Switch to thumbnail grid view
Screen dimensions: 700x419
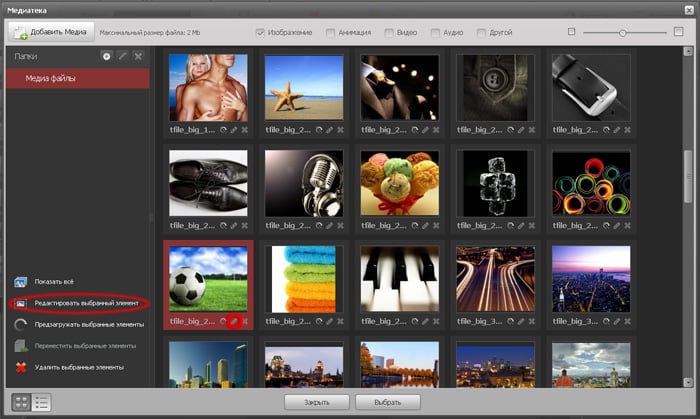click(21, 402)
